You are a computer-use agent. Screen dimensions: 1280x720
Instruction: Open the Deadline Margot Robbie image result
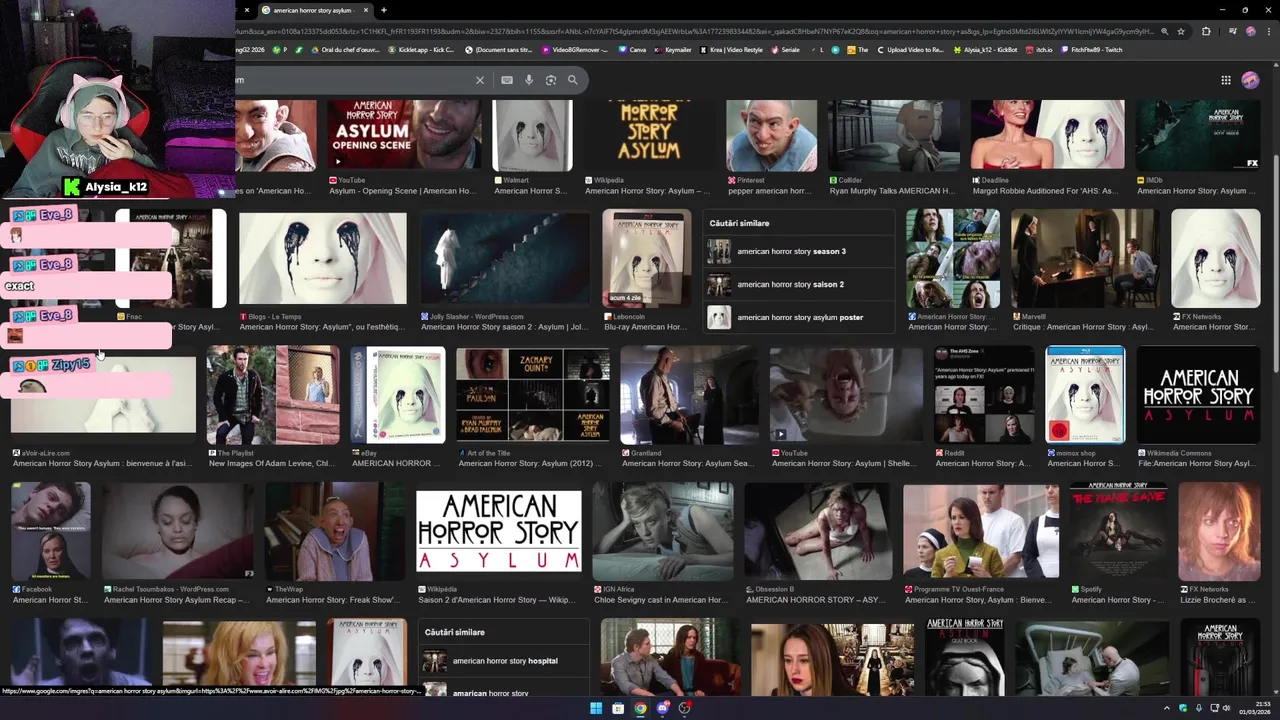(x=1047, y=135)
